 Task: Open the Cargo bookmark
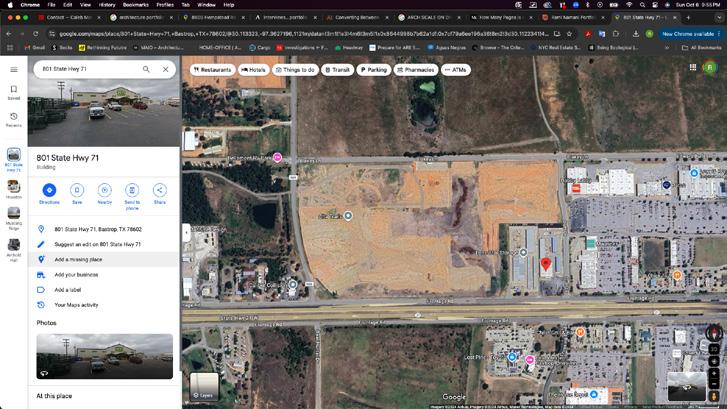pos(260,48)
